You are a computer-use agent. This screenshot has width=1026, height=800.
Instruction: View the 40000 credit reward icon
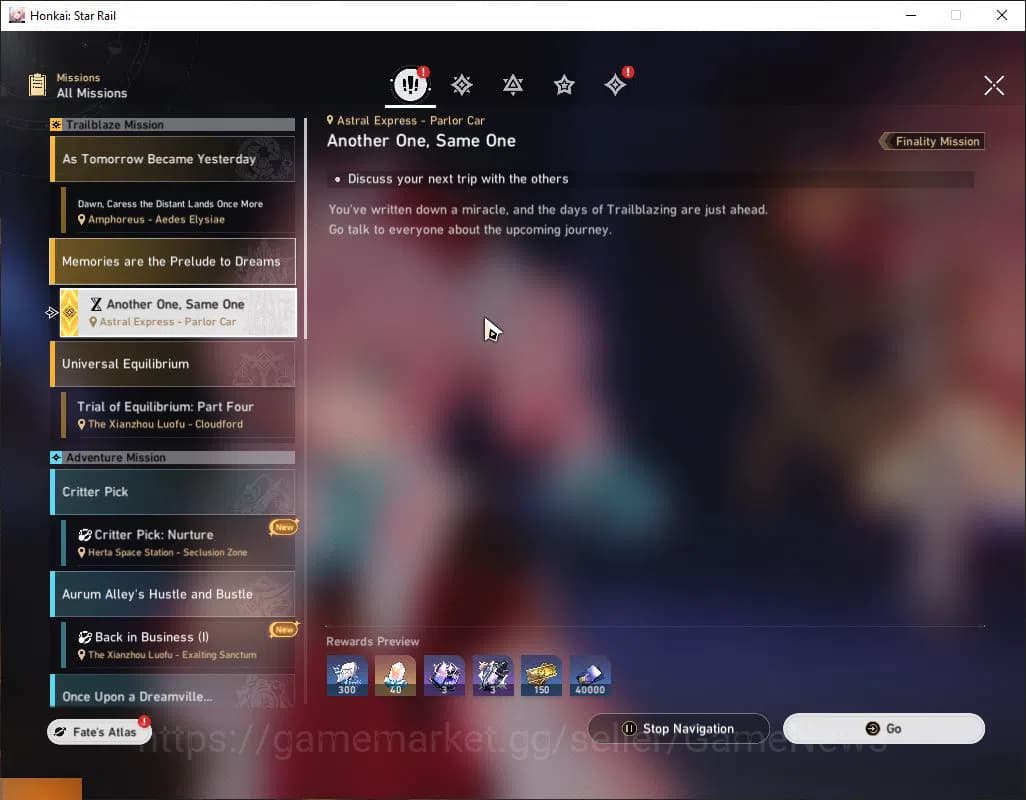pyautogui.click(x=590, y=675)
